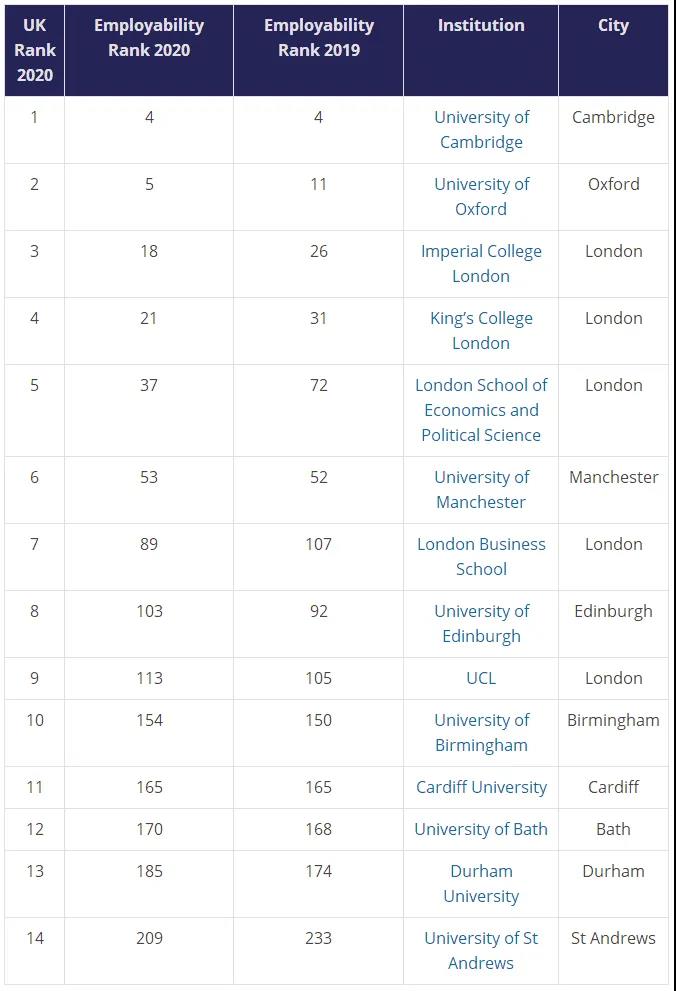Open the University of Oxford link

[481, 197]
